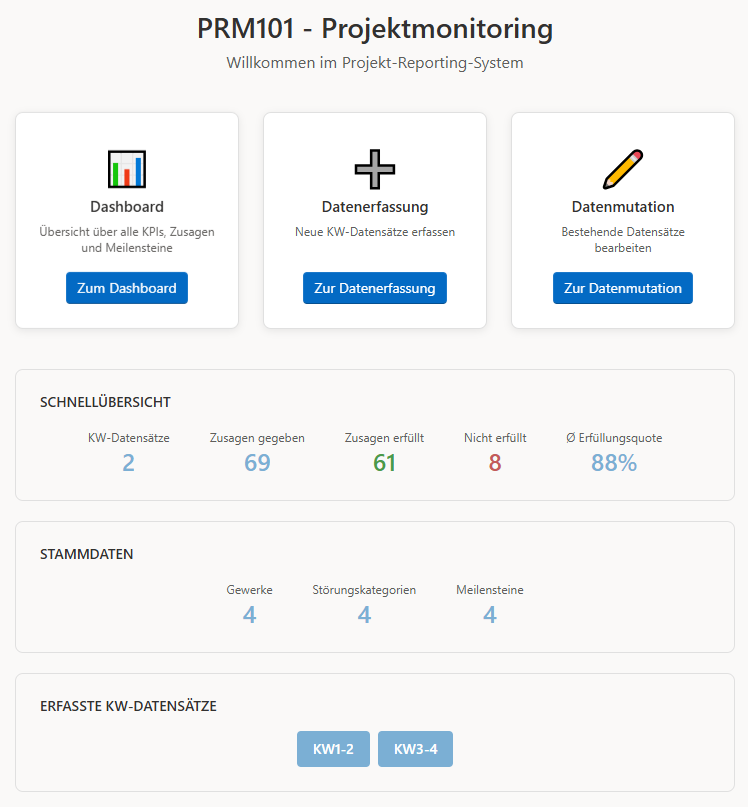Click the Ø Erfüllungsquote label
The width and height of the screenshot is (748, 807).
(x=614, y=438)
